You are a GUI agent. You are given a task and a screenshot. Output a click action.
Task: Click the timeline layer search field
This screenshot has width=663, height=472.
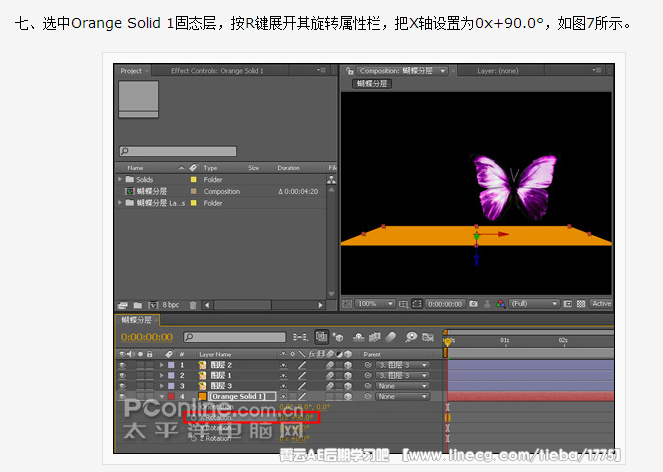[235, 337]
